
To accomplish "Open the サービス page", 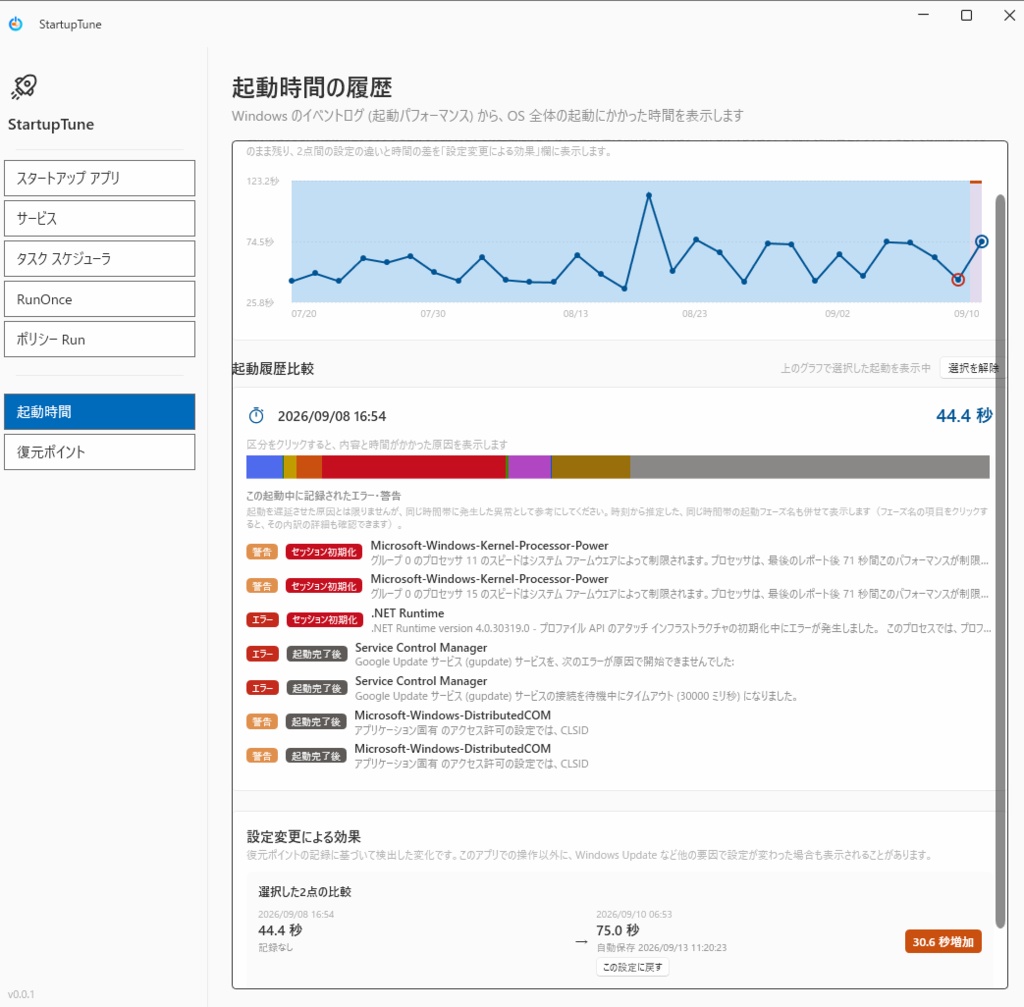I will [99, 218].
